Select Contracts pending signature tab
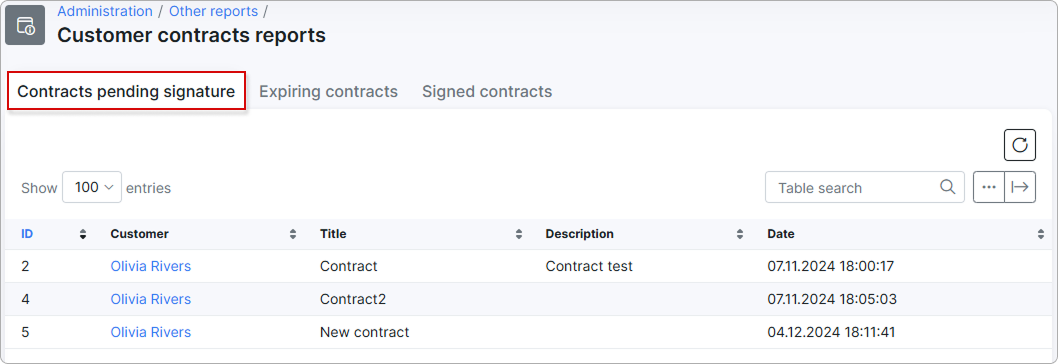Screen dimensions: 1058x364 point(126,91)
